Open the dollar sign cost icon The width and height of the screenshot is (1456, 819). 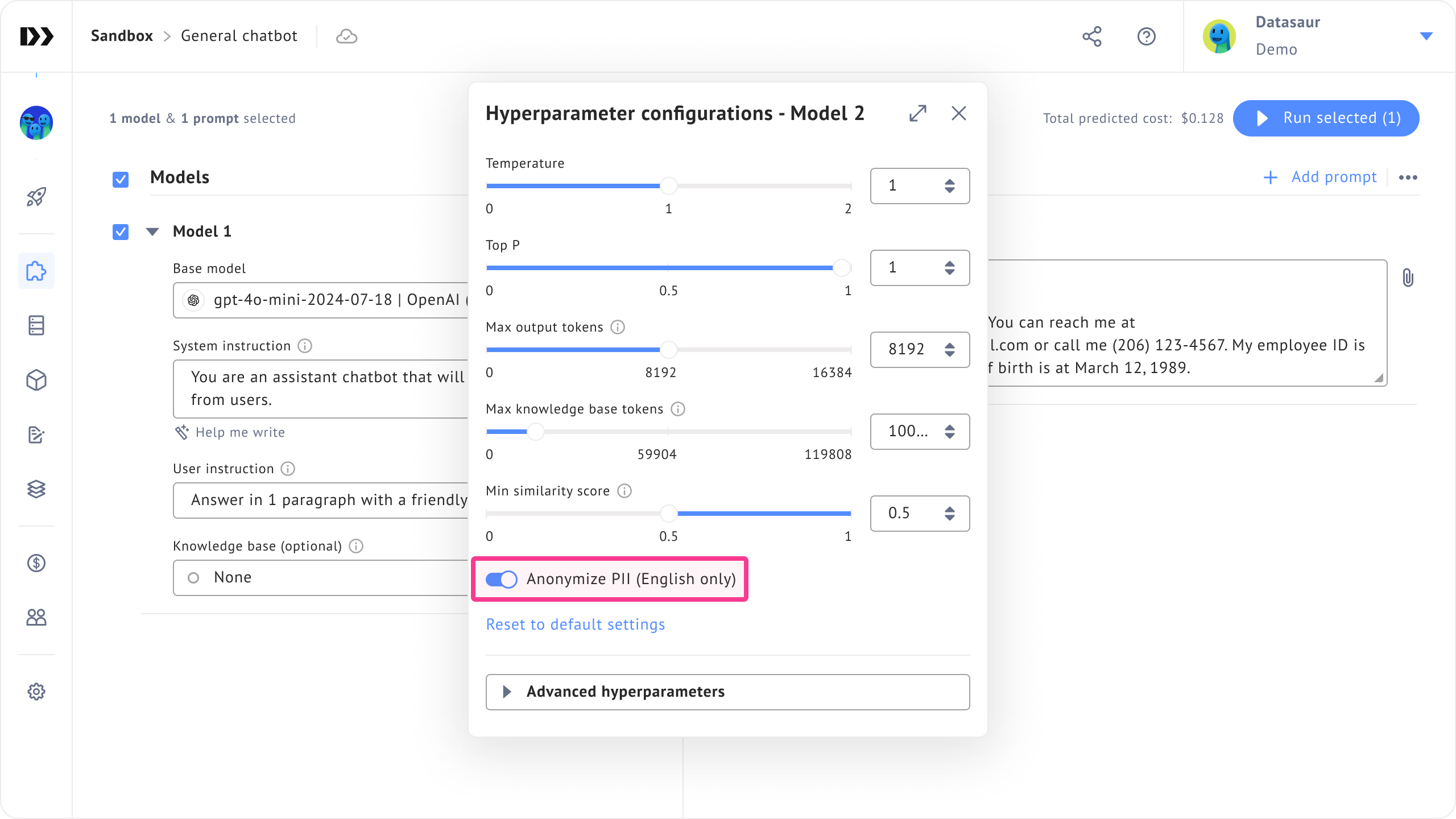click(x=36, y=563)
